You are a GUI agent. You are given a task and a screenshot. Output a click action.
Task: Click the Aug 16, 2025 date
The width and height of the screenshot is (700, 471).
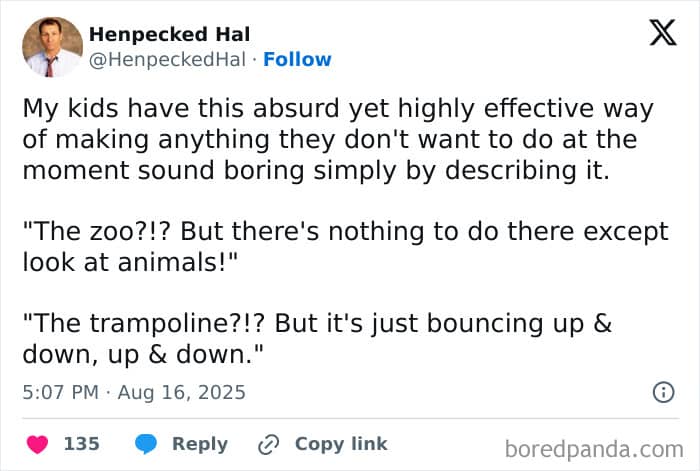(x=181, y=392)
